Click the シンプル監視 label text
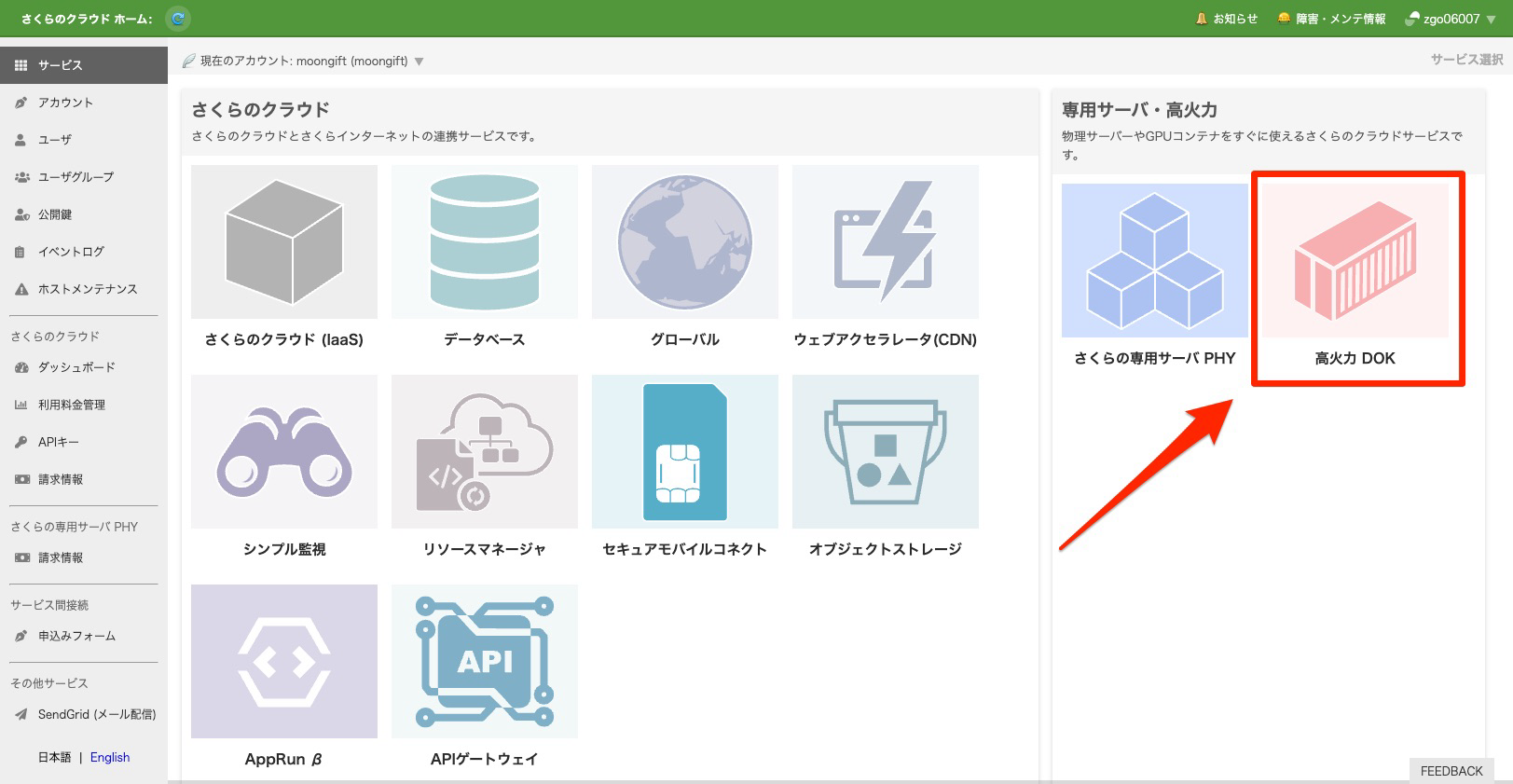The width and height of the screenshot is (1513, 784). pos(284,549)
